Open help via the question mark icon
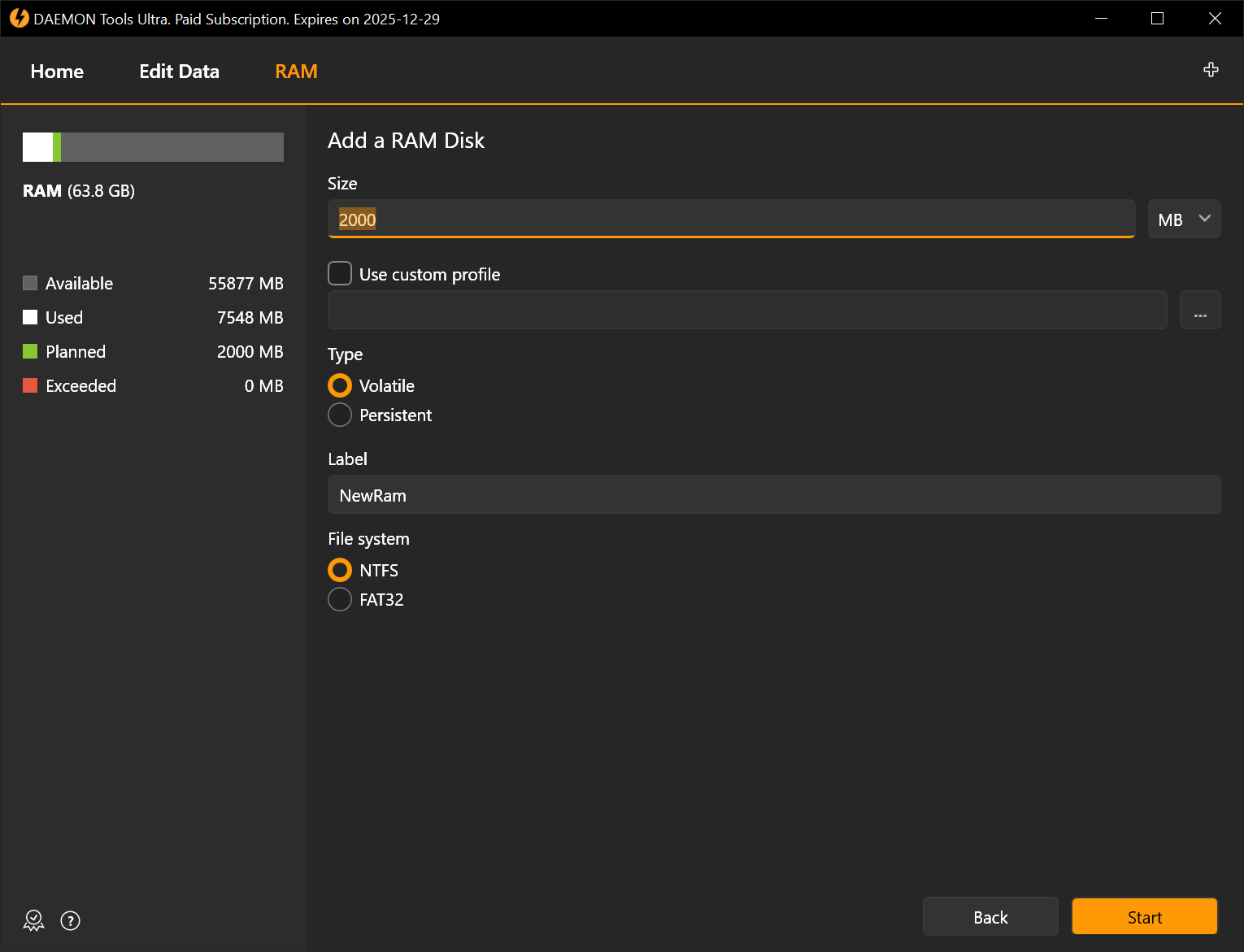1244x952 pixels. 70,920
